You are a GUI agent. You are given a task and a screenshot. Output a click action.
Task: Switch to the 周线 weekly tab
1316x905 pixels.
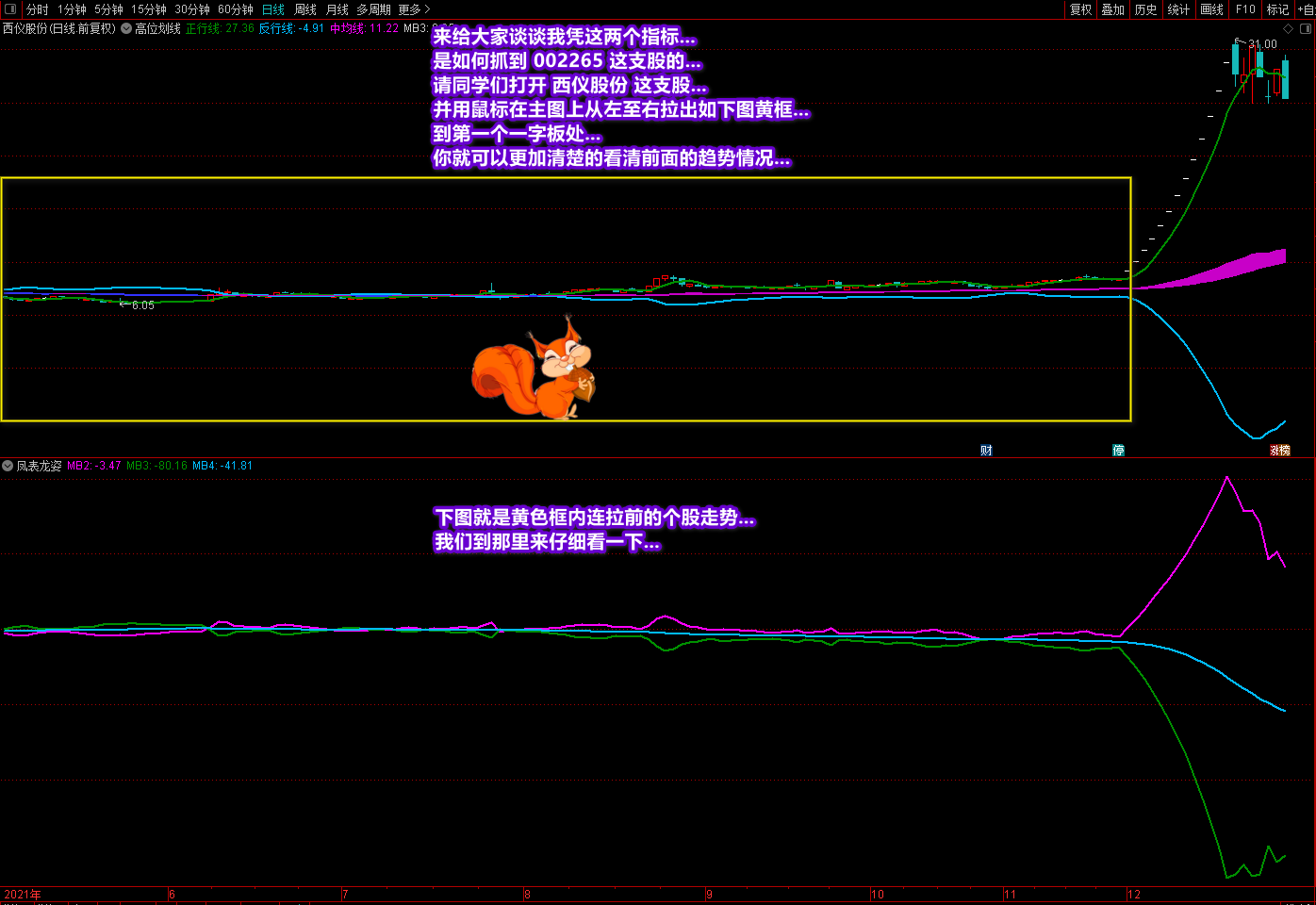(x=305, y=9)
